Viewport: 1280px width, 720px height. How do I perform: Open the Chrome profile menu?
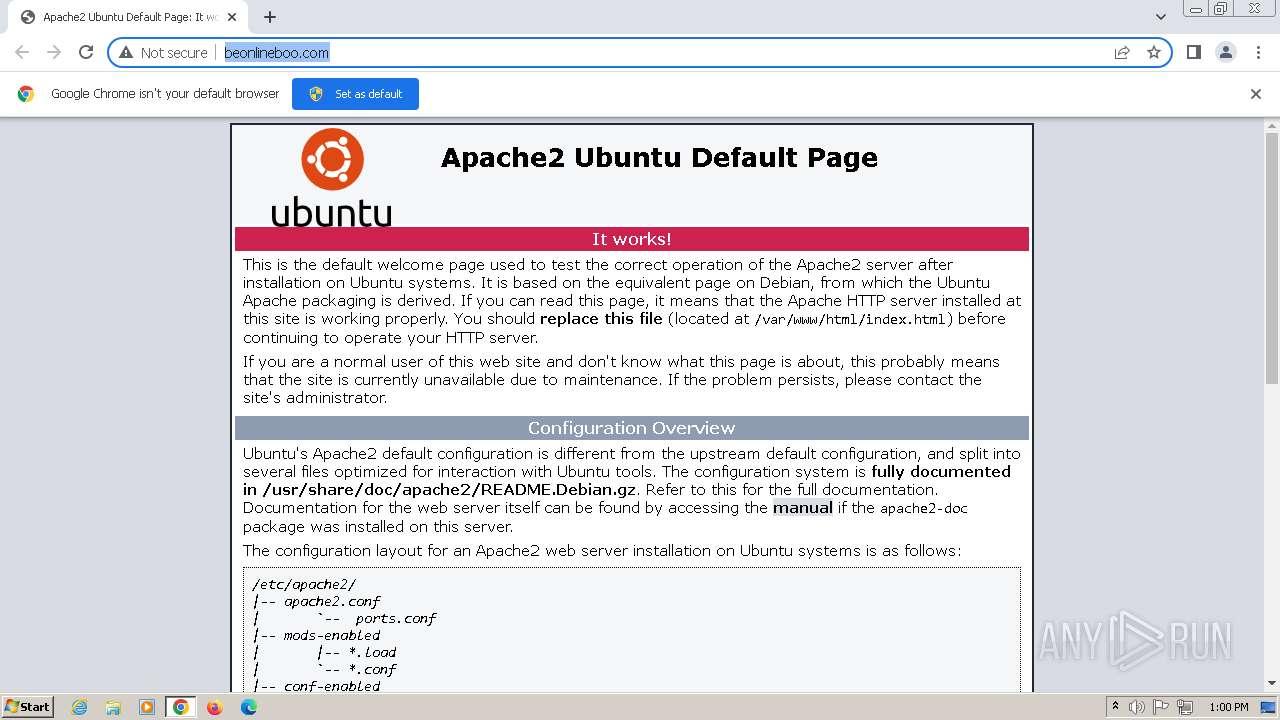[1225, 52]
